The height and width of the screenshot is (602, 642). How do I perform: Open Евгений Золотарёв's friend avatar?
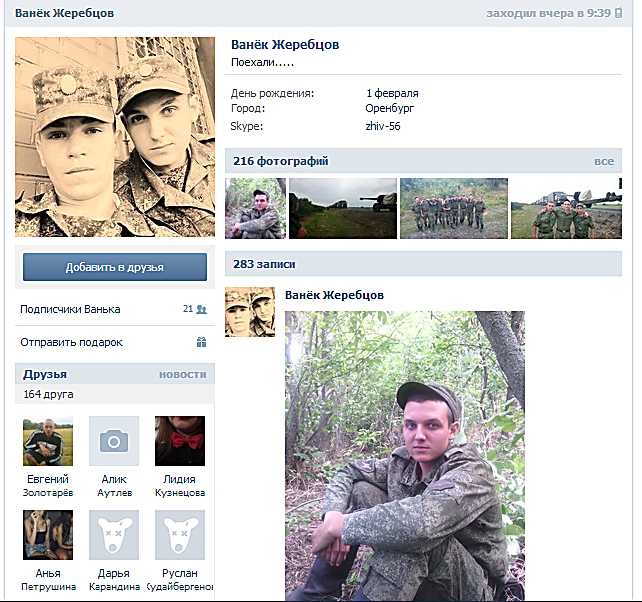coord(48,441)
